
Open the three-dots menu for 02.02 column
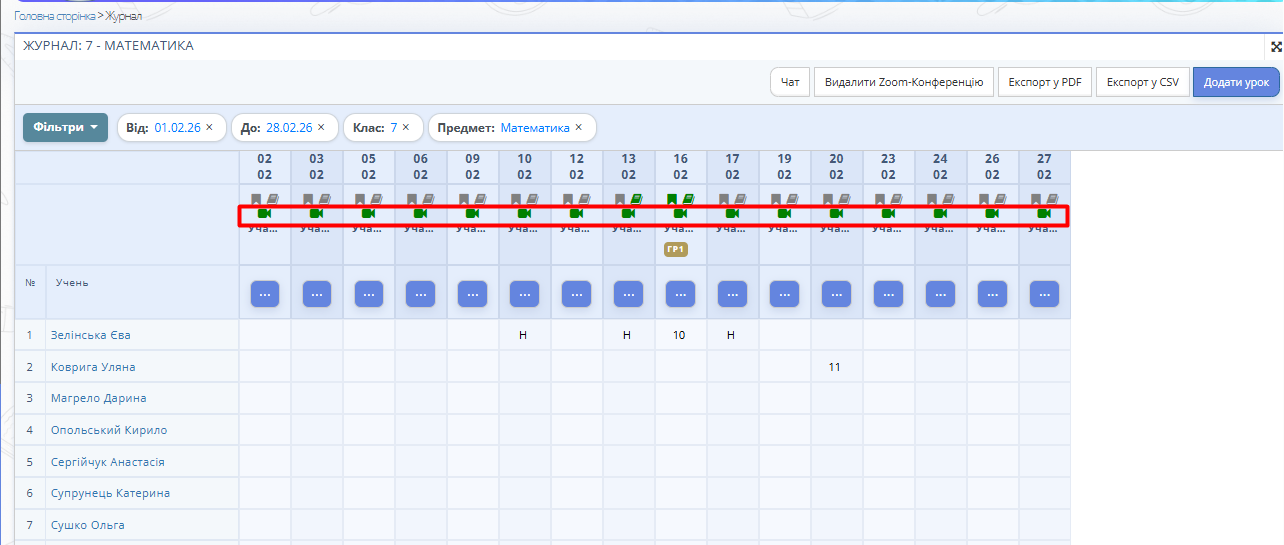(x=264, y=294)
